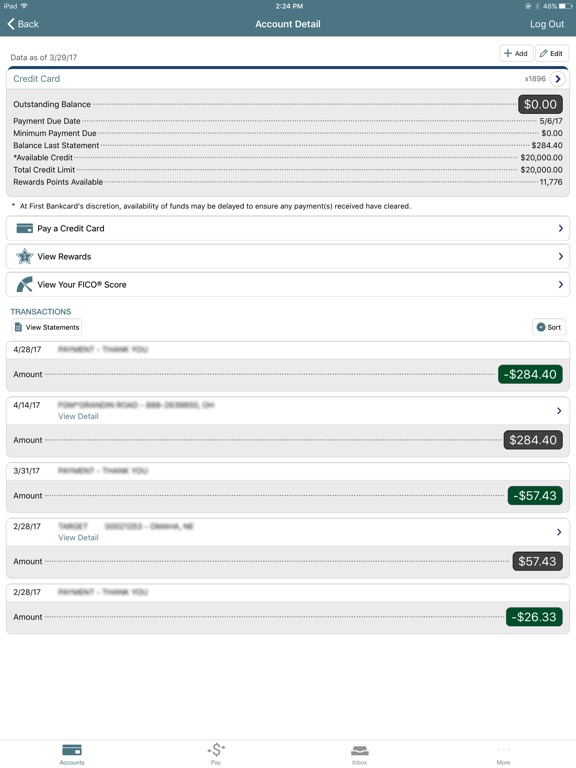Open the More dots tab
The width and height of the screenshot is (576, 768).
503,749
